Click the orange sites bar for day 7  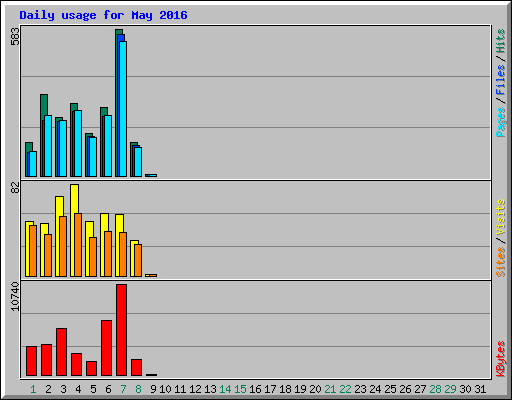coord(123,255)
